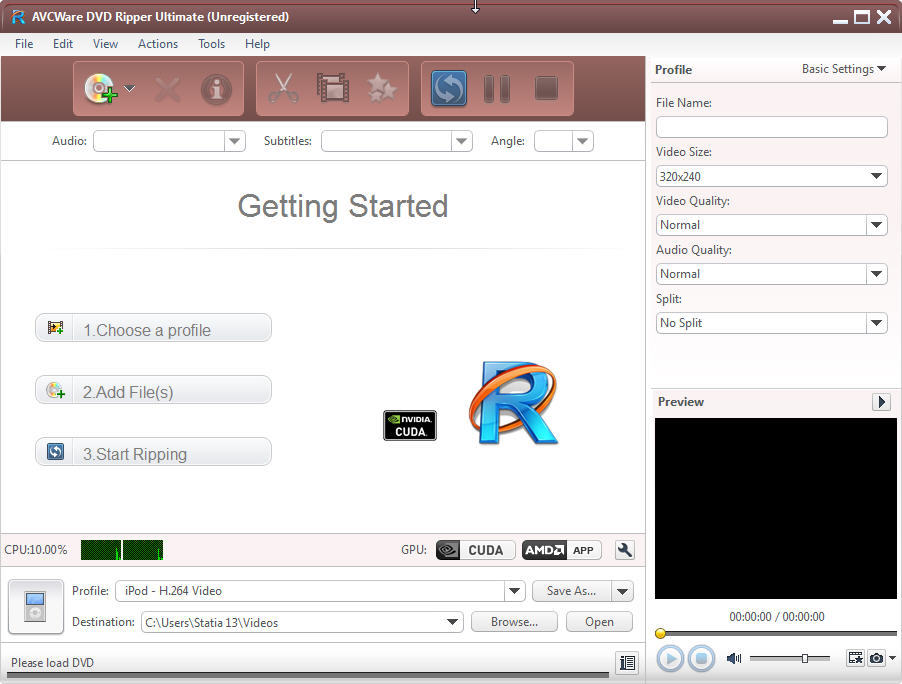Open the Save As dropdown arrow
902x684 pixels.
[622, 591]
